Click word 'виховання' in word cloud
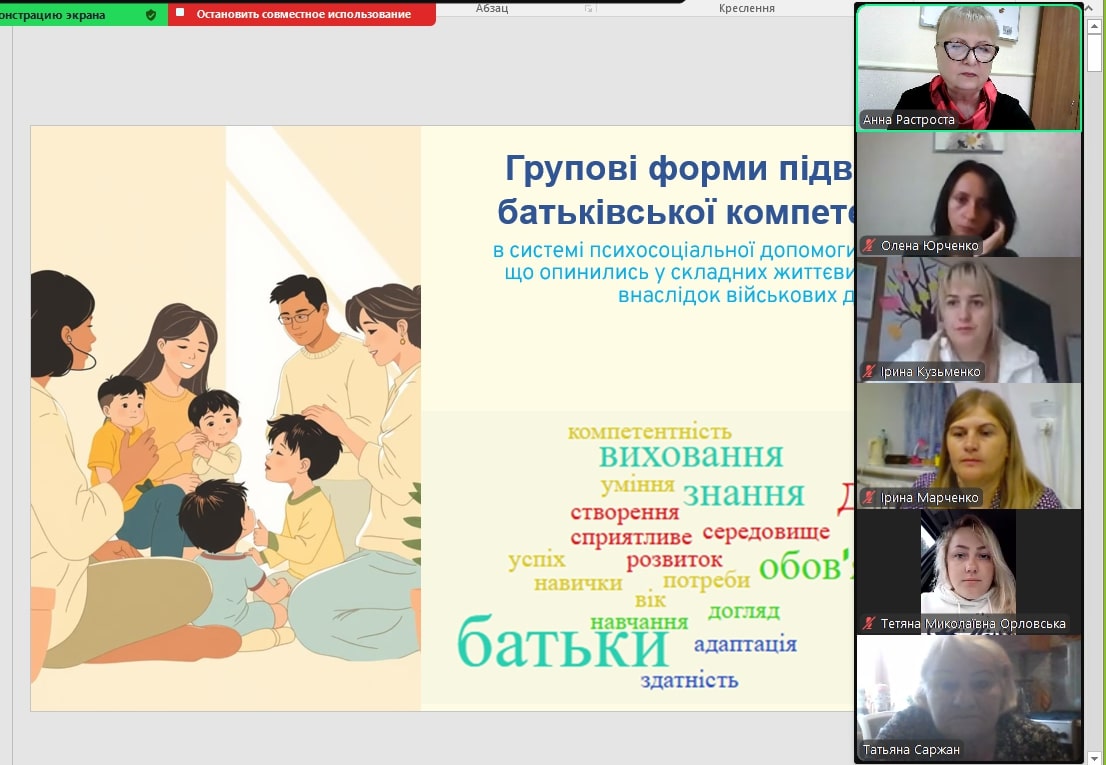 coord(691,456)
